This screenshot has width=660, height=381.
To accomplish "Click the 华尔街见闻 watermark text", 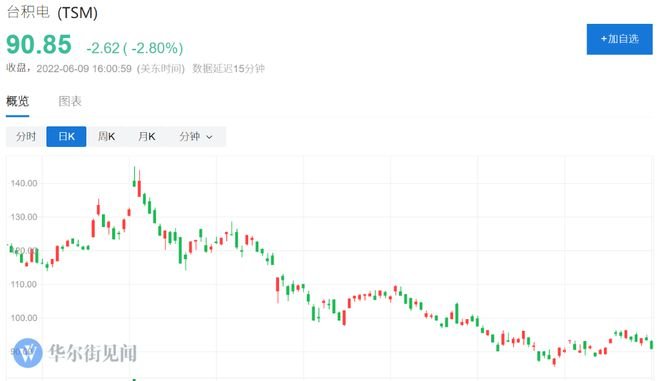I will (x=93, y=353).
